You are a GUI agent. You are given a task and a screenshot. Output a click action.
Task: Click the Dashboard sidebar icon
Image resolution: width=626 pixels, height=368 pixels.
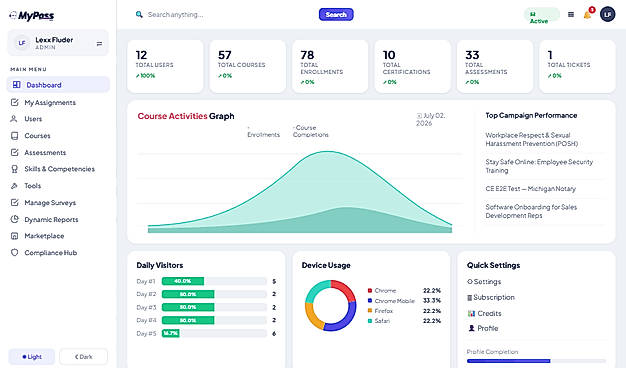coord(17,85)
